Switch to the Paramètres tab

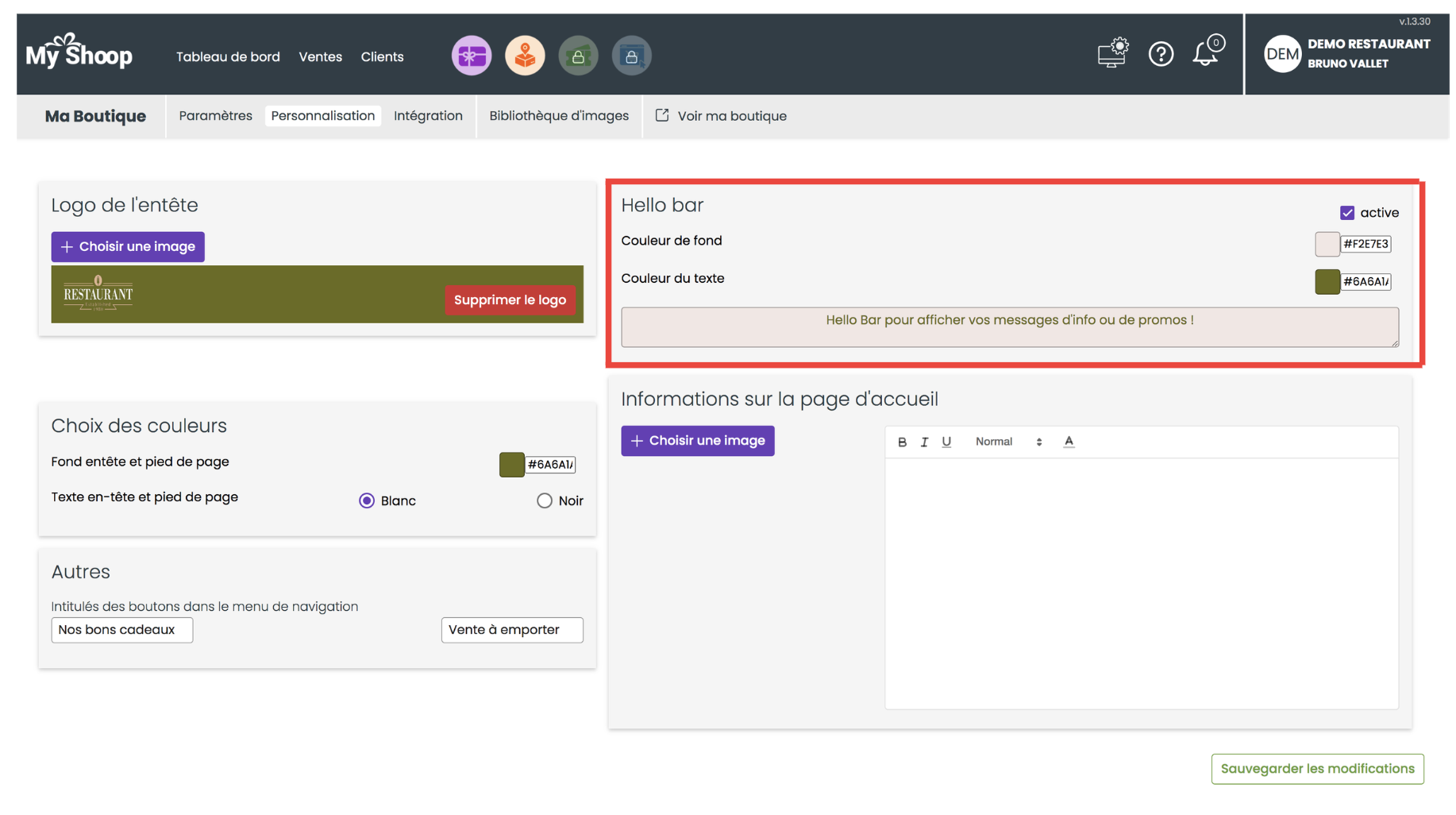[x=215, y=116]
